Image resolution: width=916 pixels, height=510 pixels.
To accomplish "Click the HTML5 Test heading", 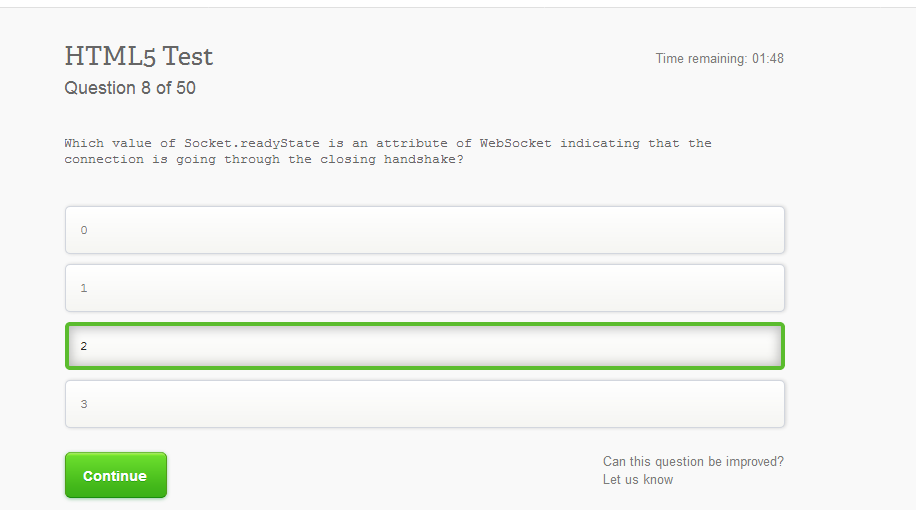I will pyautogui.click(x=139, y=56).
